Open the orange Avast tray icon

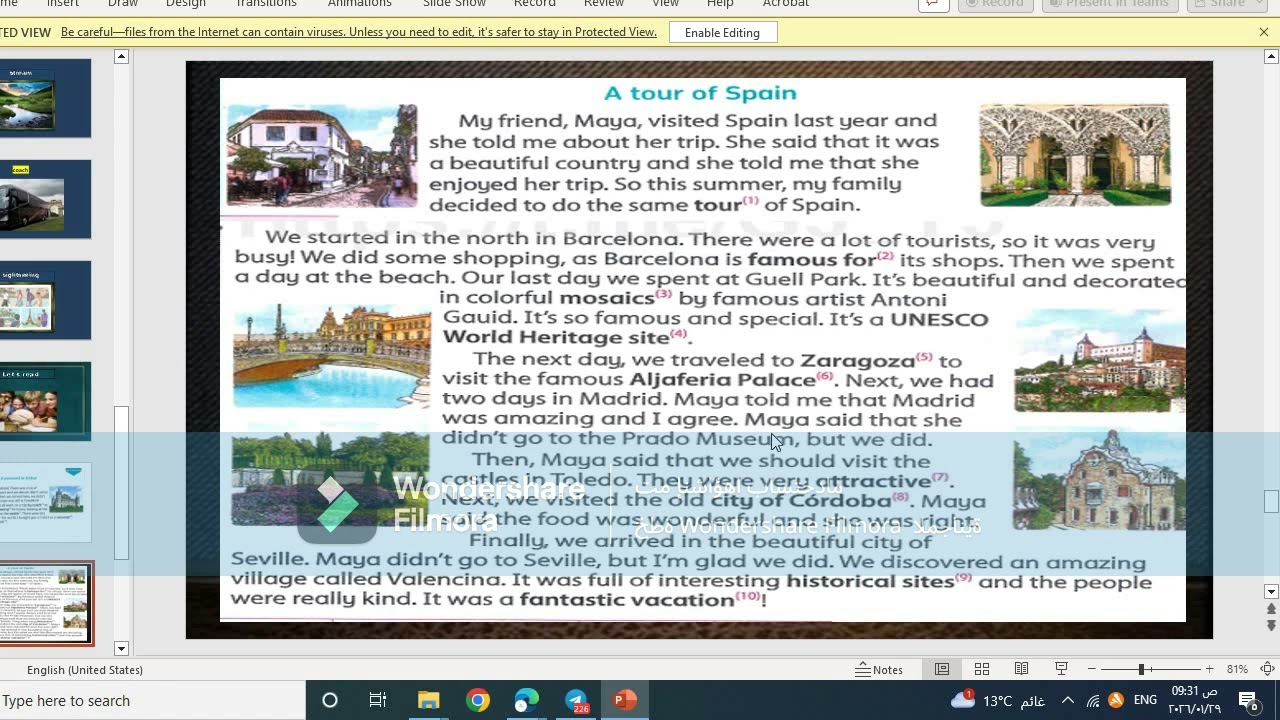(1116, 700)
